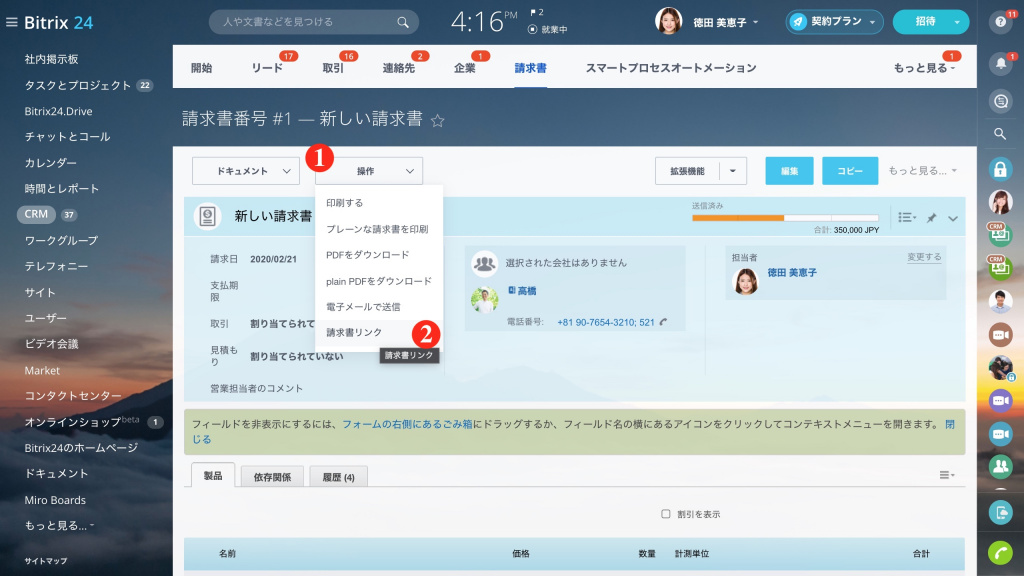Click the blue lock icon in sidebar
1024x576 pixels.
(1000, 168)
